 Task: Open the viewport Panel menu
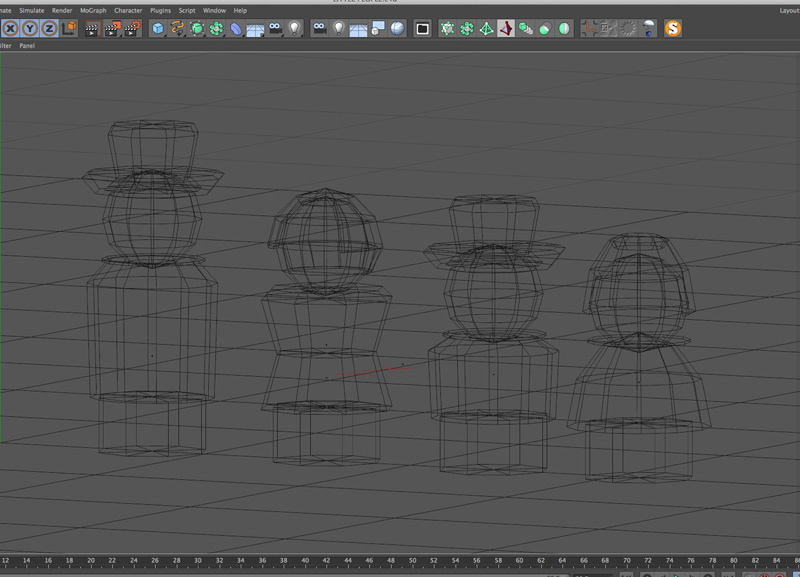27,45
